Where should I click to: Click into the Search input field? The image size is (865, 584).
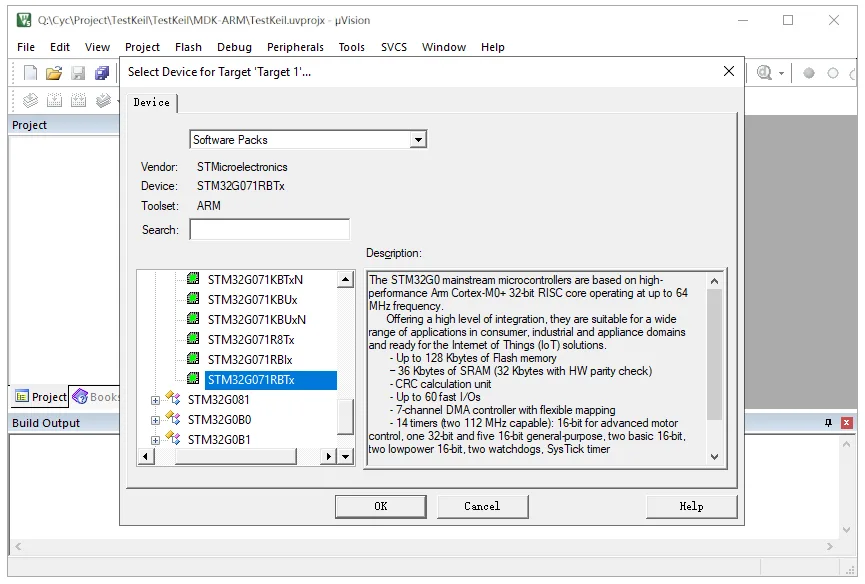pyautogui.click(x=269, y=229)
